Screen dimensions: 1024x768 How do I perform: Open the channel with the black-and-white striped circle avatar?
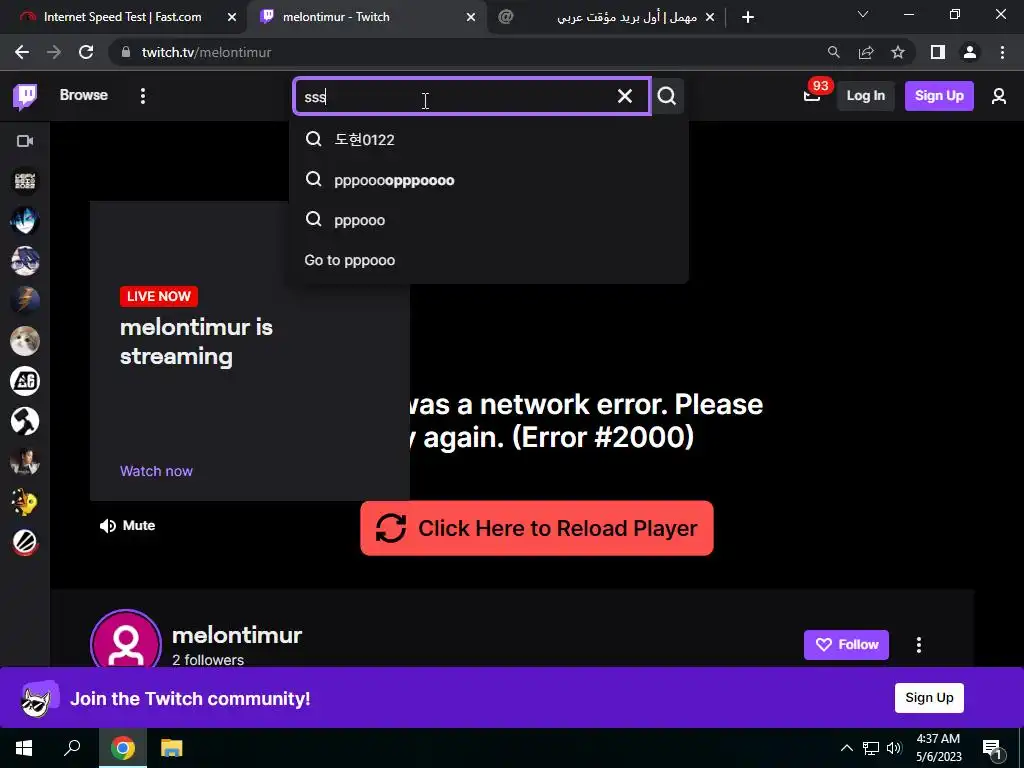pyautogui.click(x=25, y=542)
